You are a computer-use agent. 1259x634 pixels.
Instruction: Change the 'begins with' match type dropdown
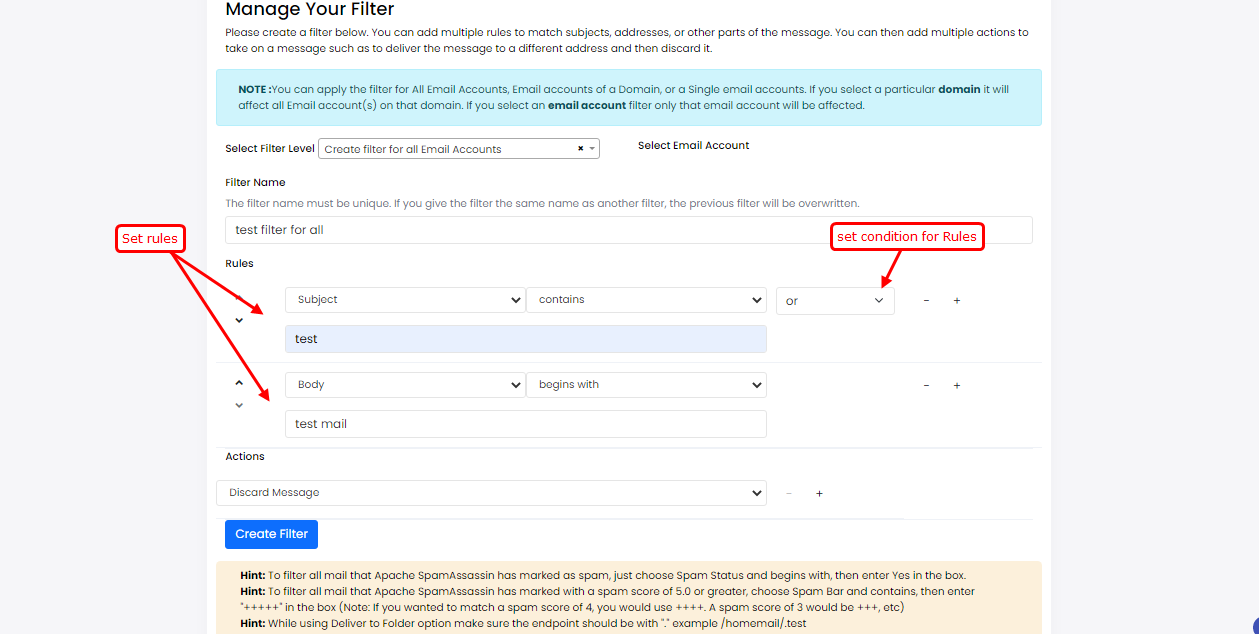pyautogui.click(x=646, y=385)
